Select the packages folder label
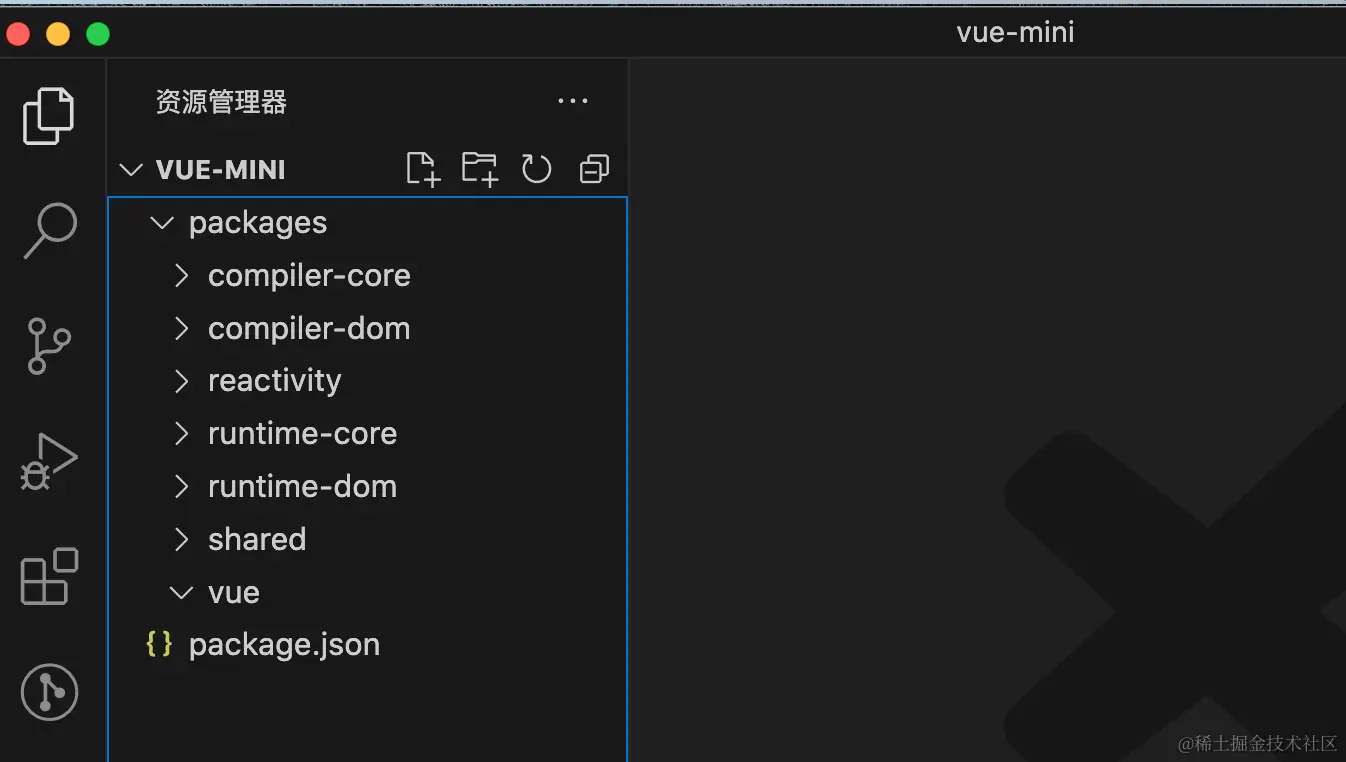The image size is (1346, 762). 258,223
